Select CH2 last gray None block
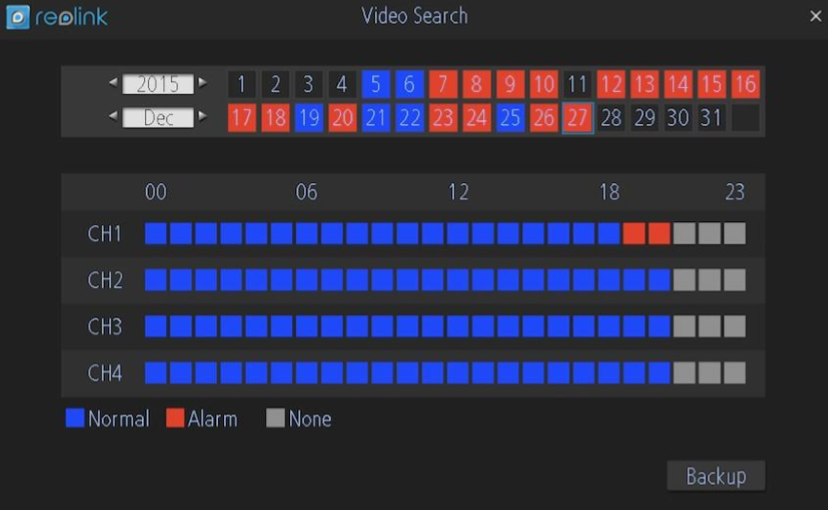828x510 pixels. click(x=735, y=280)
